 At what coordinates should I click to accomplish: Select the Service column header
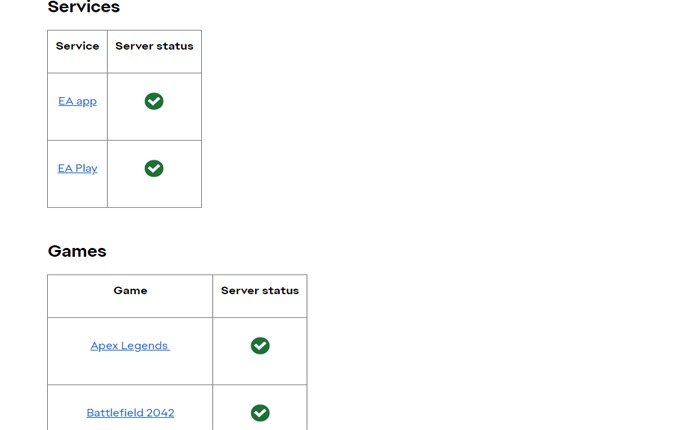77,46
